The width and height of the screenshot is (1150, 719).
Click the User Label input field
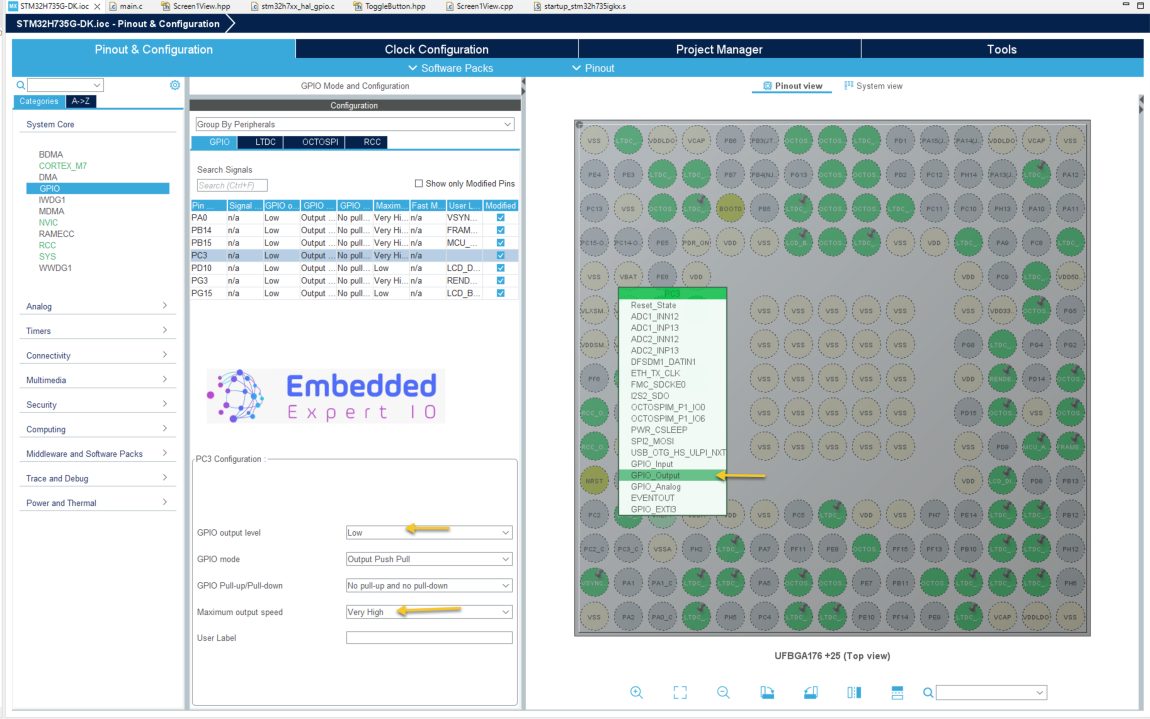click(428, 637)
